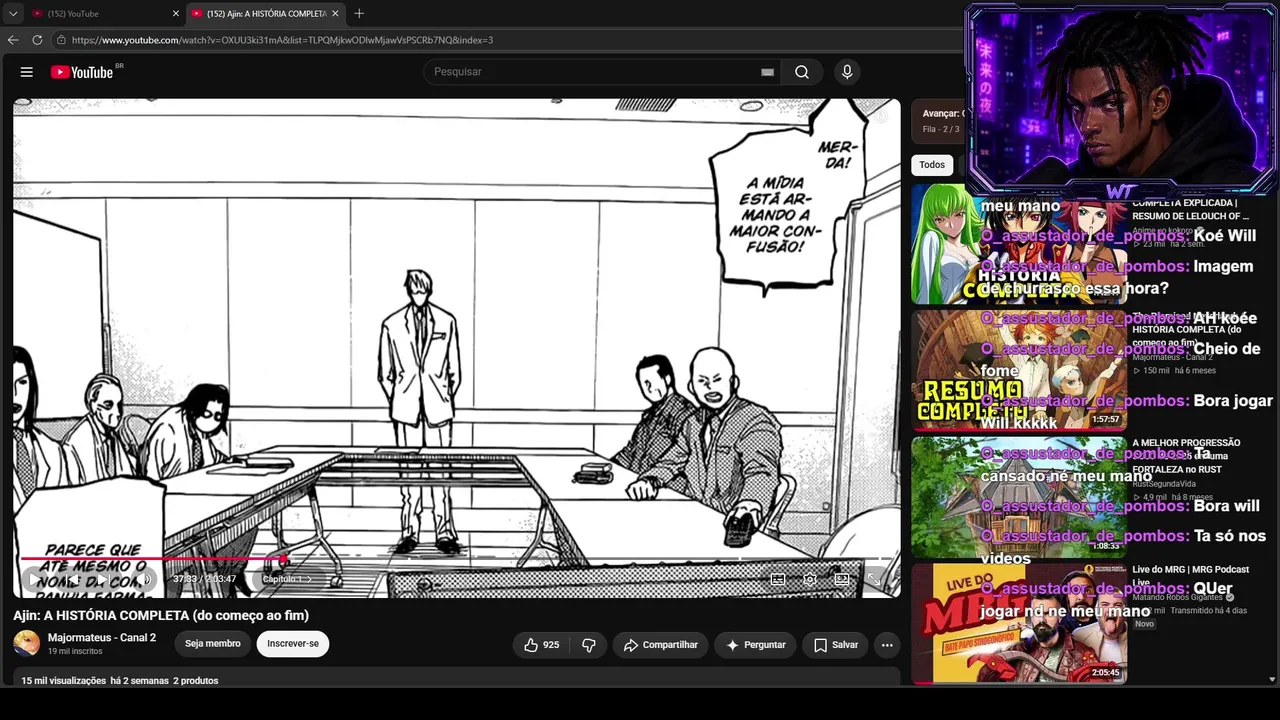Open 'A MELHOR PROGRESSÃO' video title
Image resolution: width=1280 pixels, height=720 pixels.
pyautogui.click(x=1186, y=455)
